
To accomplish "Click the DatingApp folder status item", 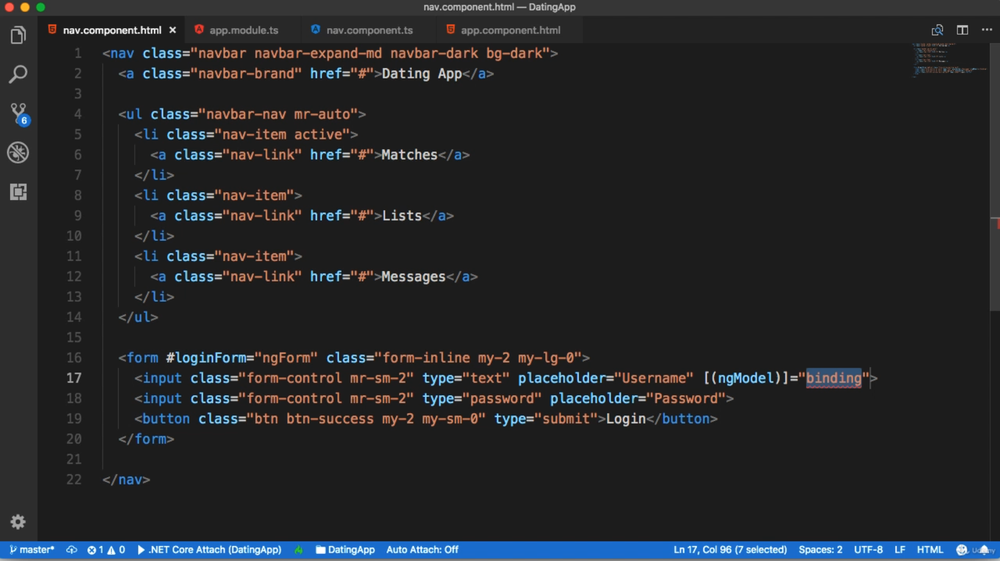I will 345,550.
